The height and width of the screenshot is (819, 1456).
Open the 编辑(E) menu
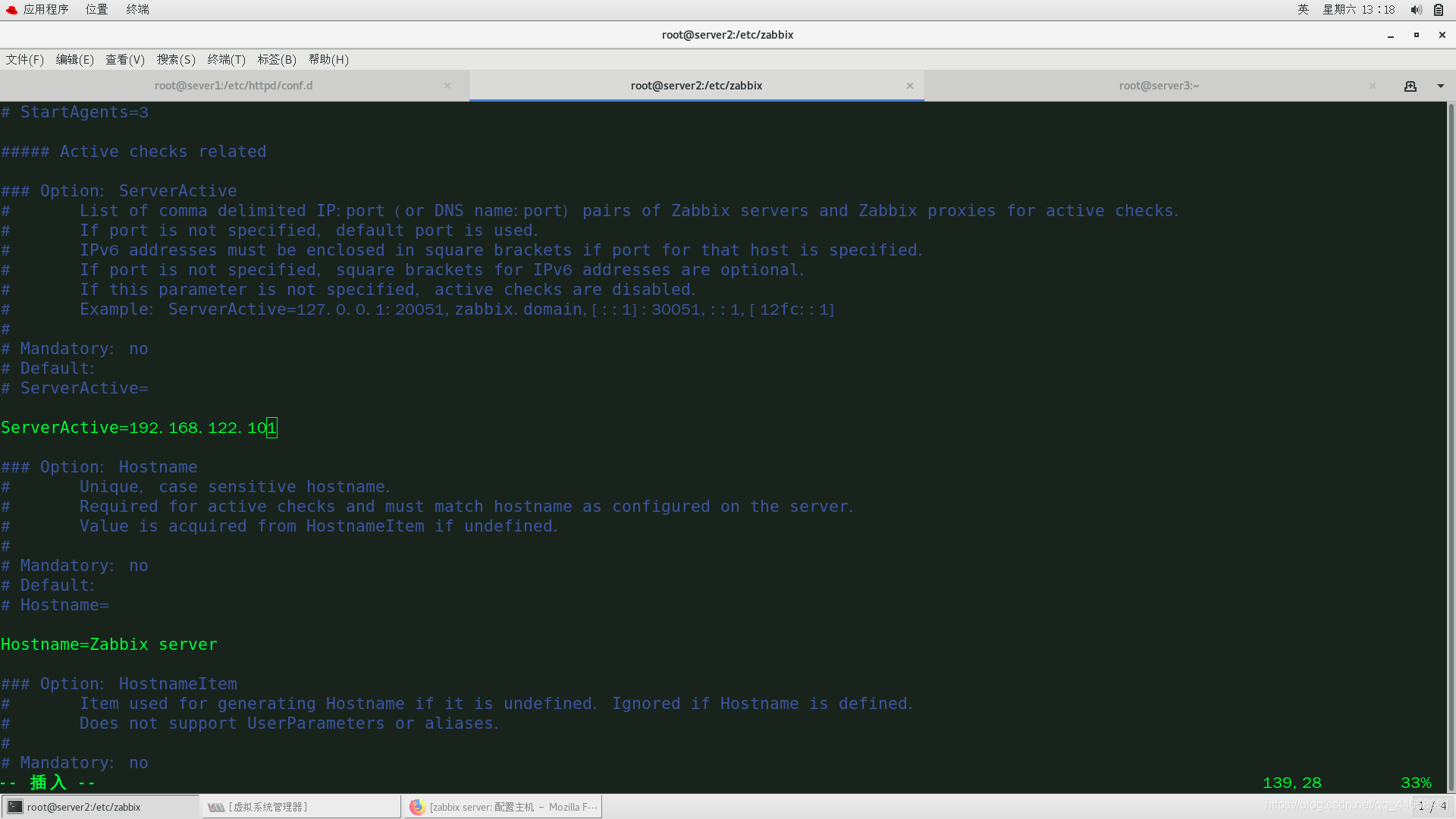[x=75, y=59]
